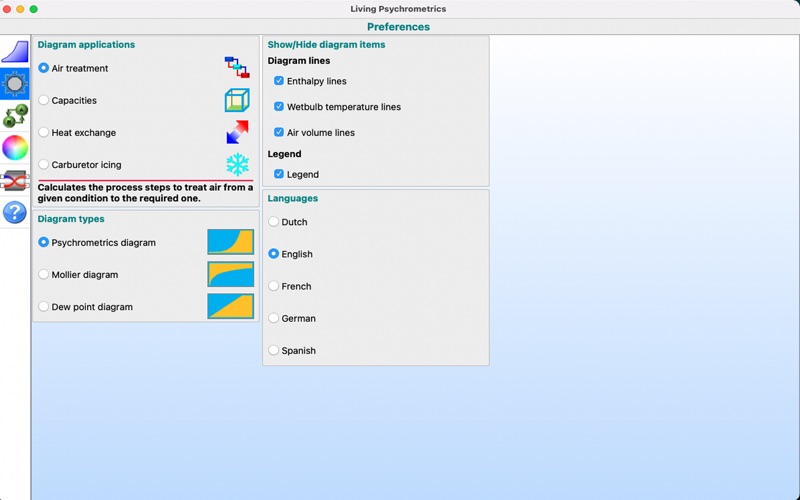Select the Capacities radio button
The height and width of the screenshot is (500, 800).
(x=43, y=100)
